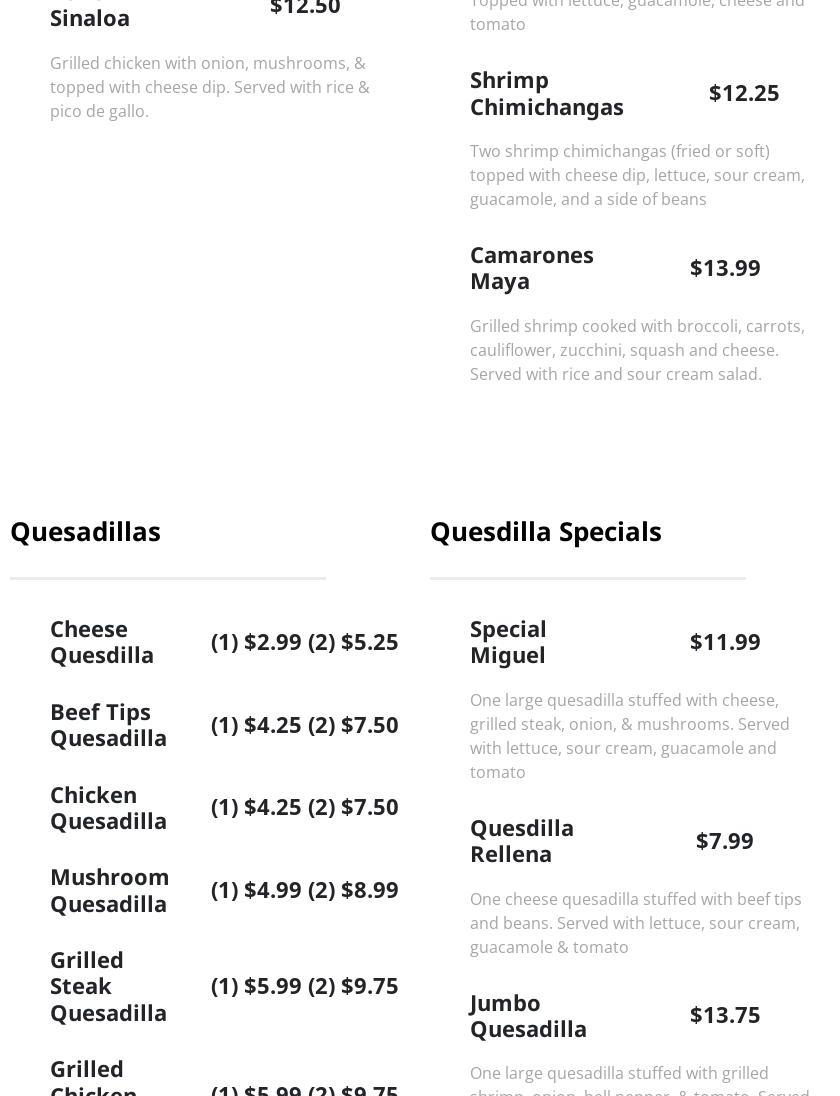
Task: Click the $12.25 Shrimp Chimichangas price
Action: coord(743,93)
